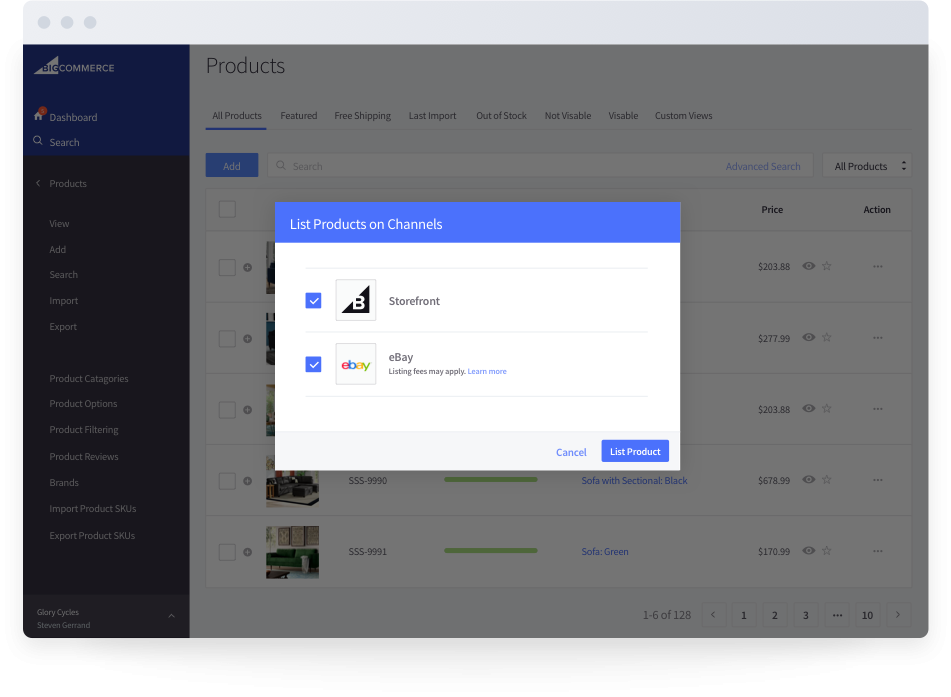Image resolution: width=951 pixels, height=697 pixels.
Task: Go to page 10 of the product list
Action: point(867,615)
